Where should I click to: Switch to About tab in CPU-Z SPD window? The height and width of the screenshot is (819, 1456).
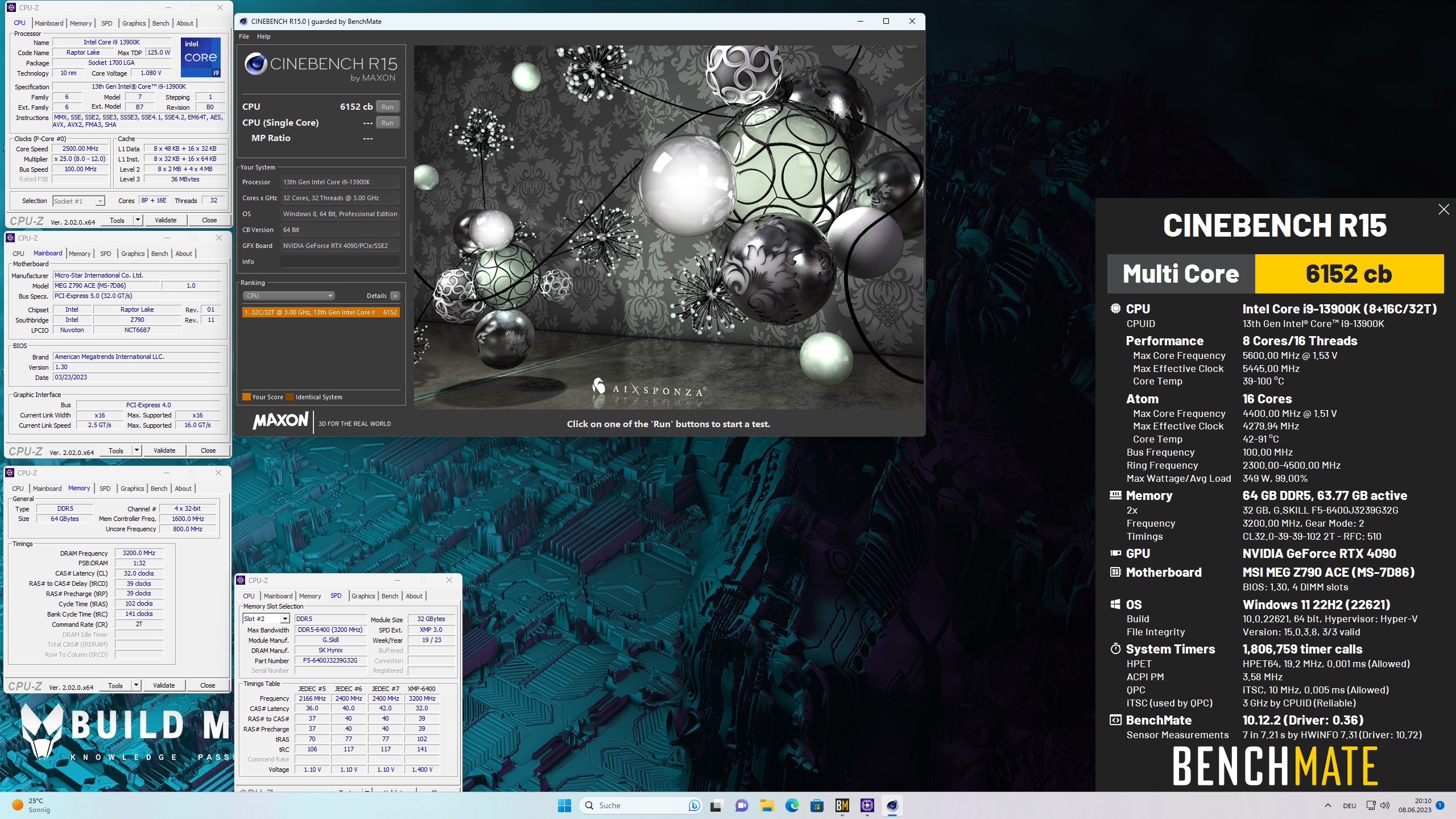click(414, 596)
